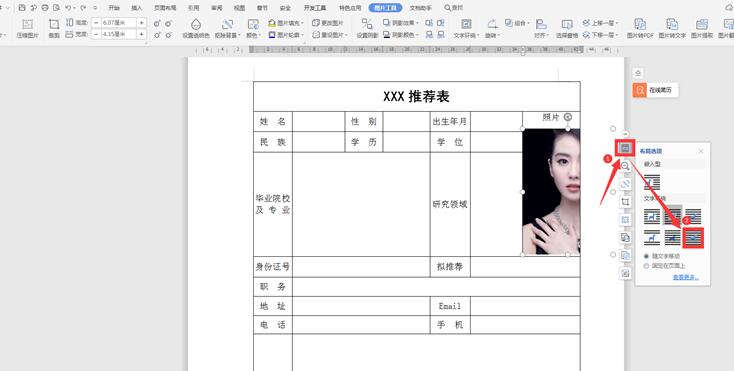Open 选择窗格 selection pane

point(567,29)
